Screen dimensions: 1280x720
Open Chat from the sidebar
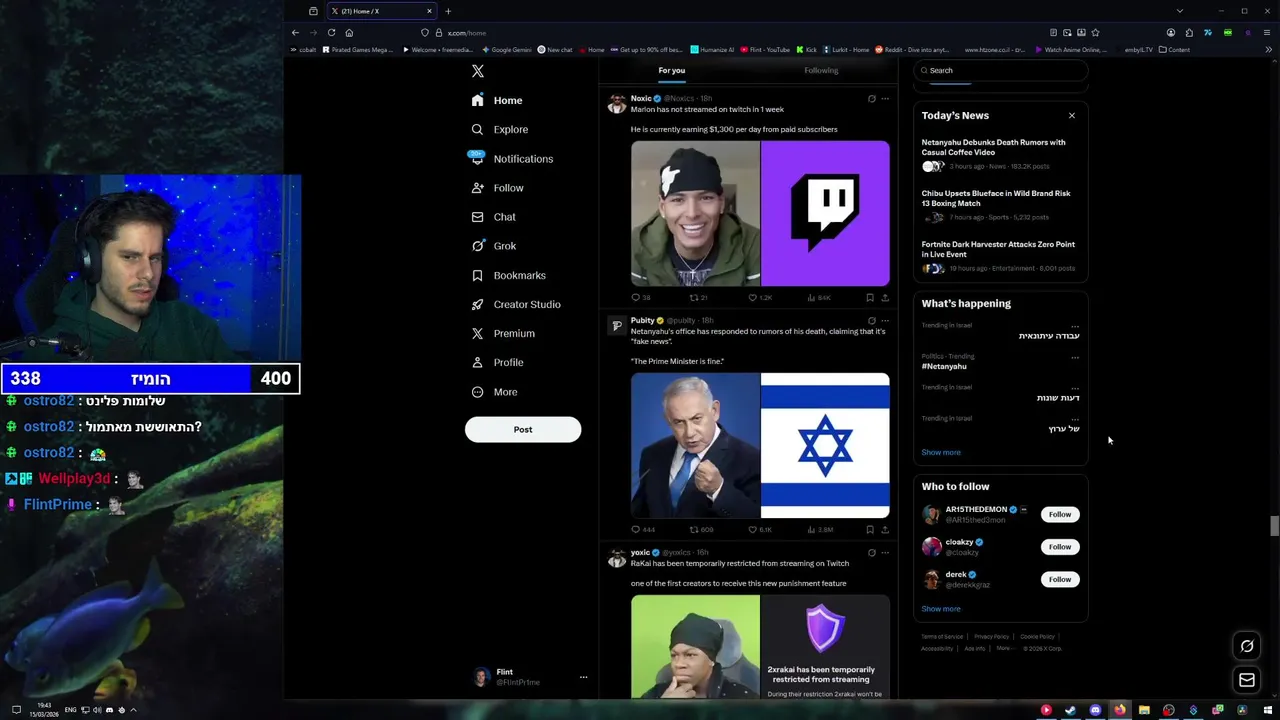[493, 217]
